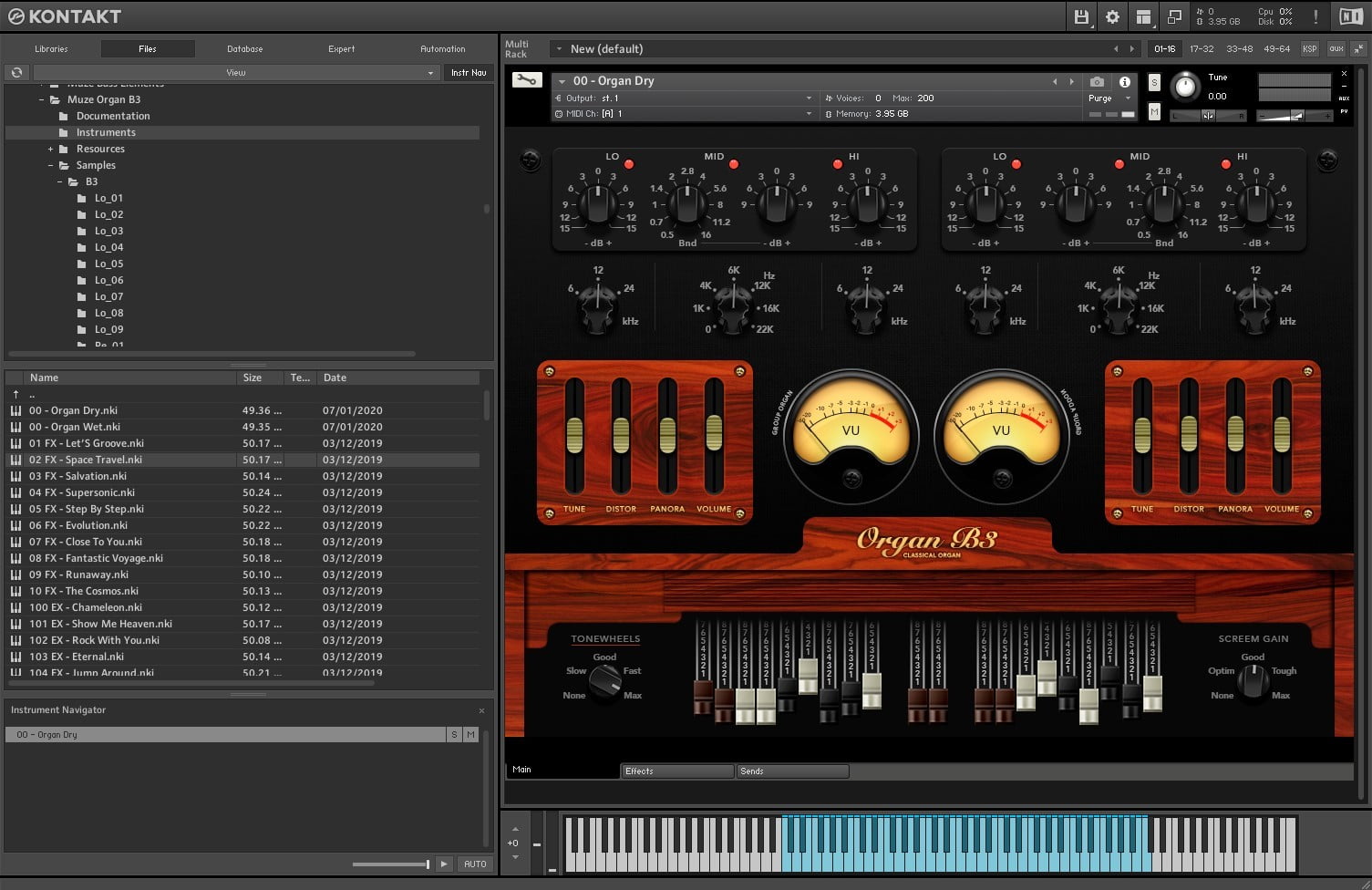Open the Documentation folder

click(113, 116)
